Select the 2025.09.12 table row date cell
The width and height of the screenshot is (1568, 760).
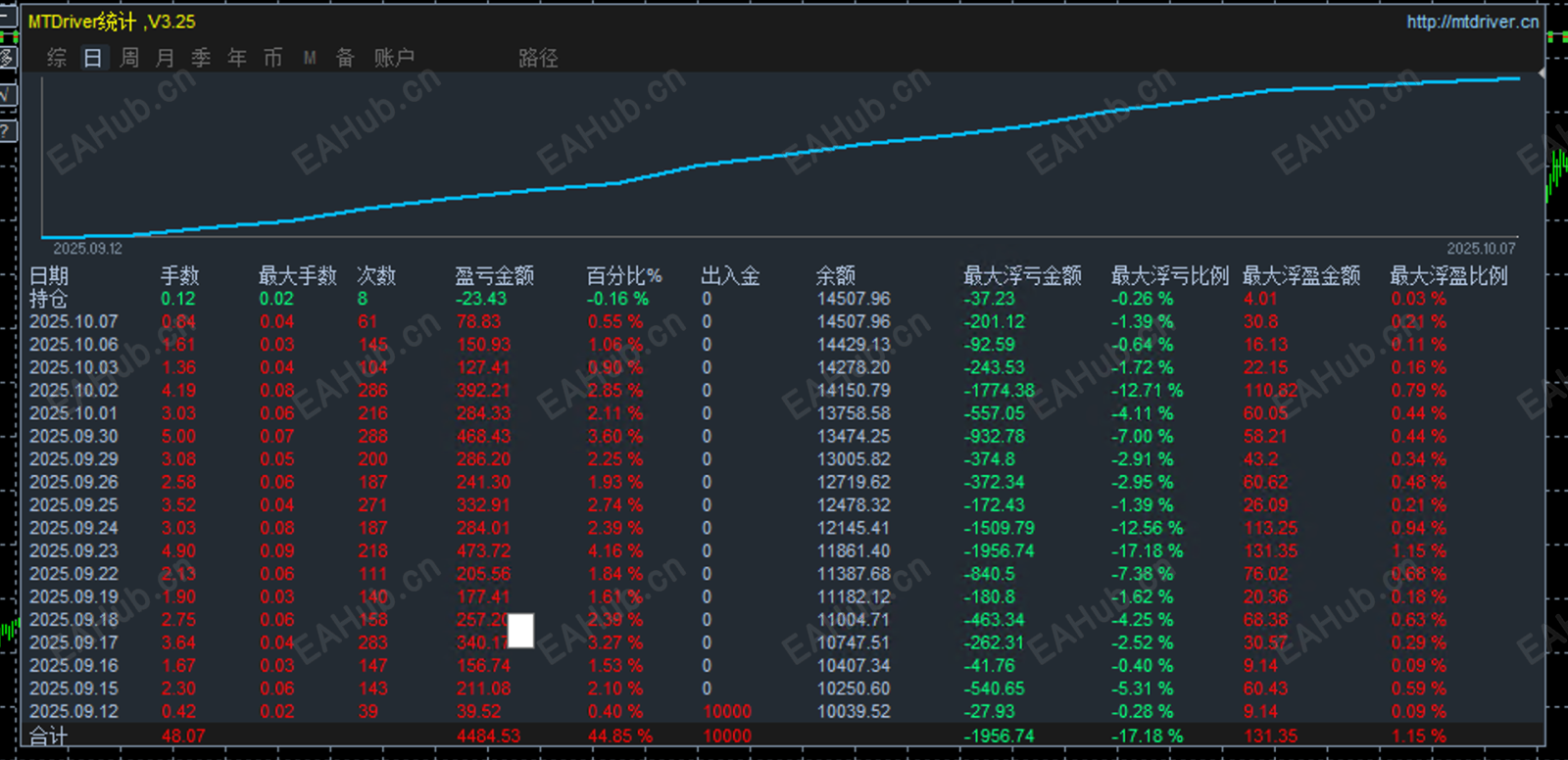[x=73, y=712]
